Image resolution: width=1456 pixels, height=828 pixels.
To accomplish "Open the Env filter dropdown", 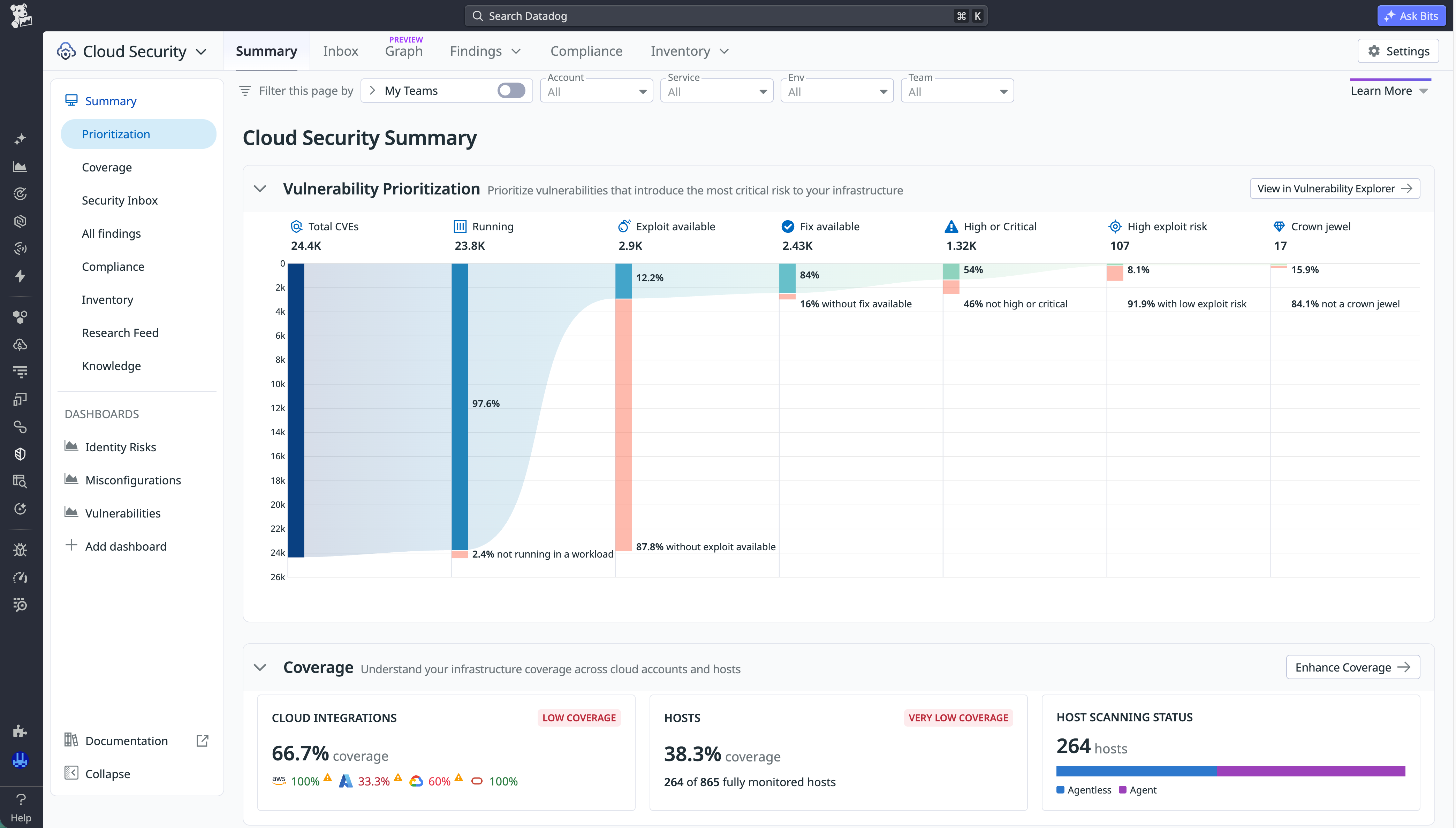I will point(836,91).
